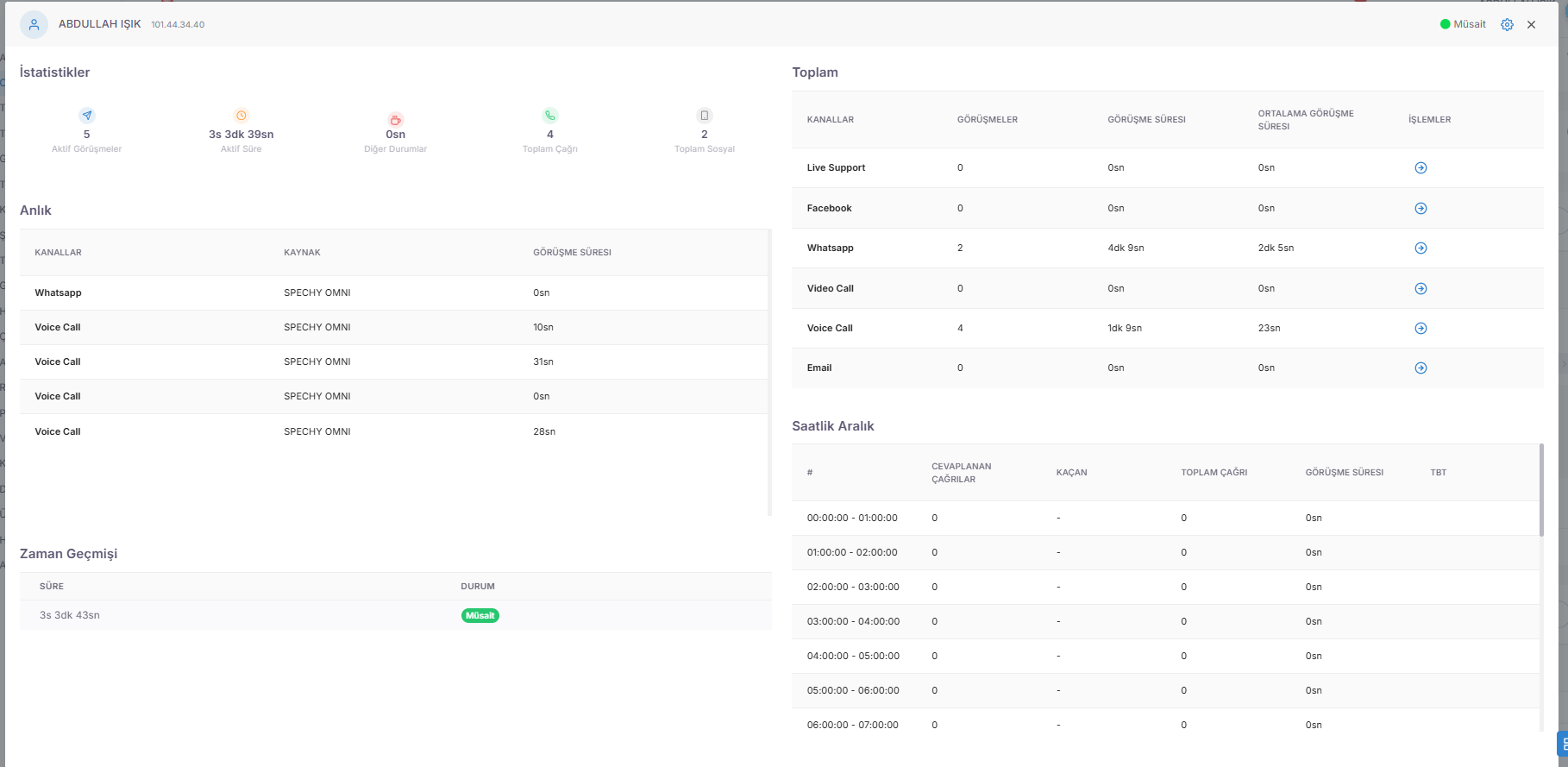
Task: Select the IP address 101.44.34.40
Action: [x=178, y=24]
